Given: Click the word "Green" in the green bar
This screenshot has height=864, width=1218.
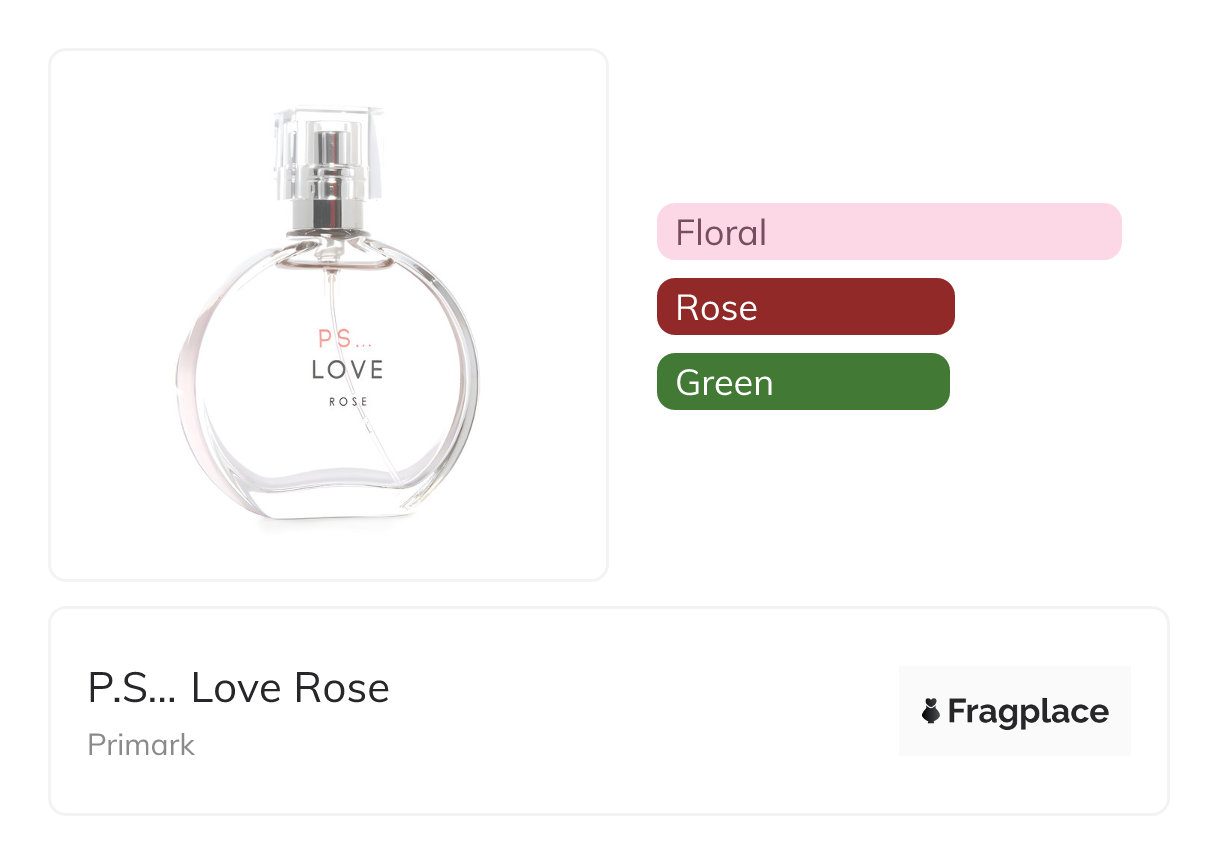Looking at the screenshot, I should pos(724,382).
